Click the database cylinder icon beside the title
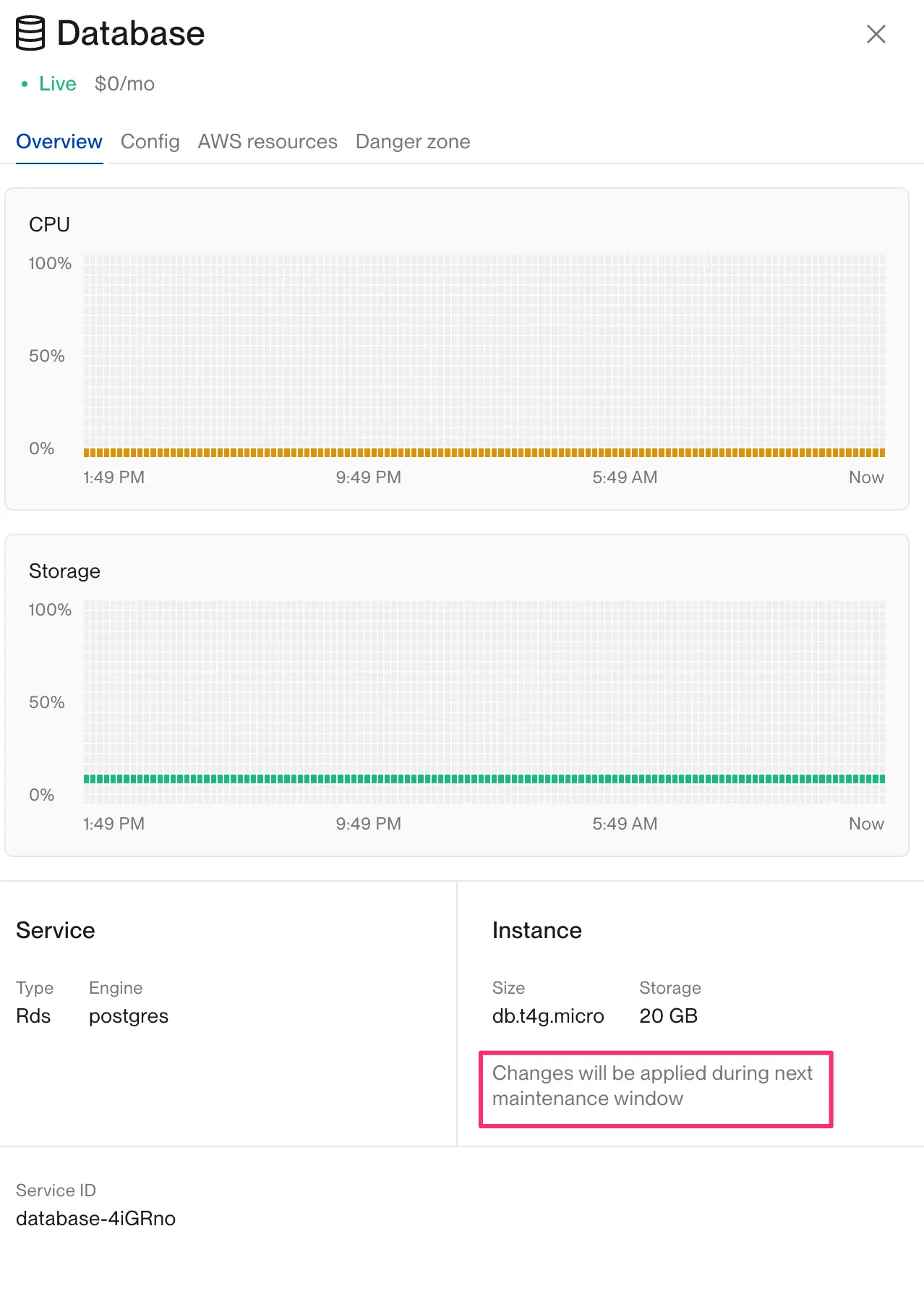The width and height of the screenshot is (924, 1312). 30,33
